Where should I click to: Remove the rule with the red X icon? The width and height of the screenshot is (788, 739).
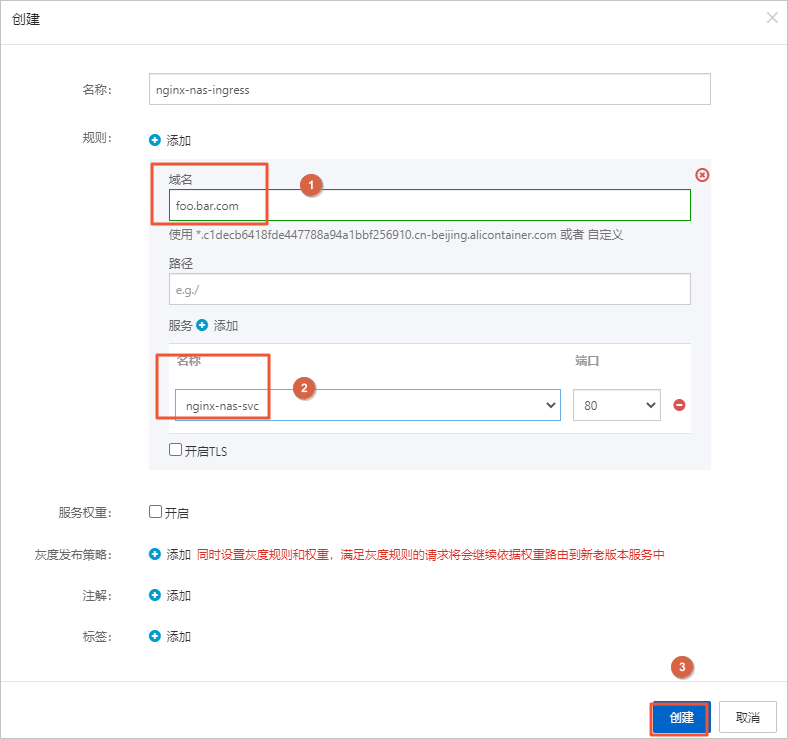[702, 175]
